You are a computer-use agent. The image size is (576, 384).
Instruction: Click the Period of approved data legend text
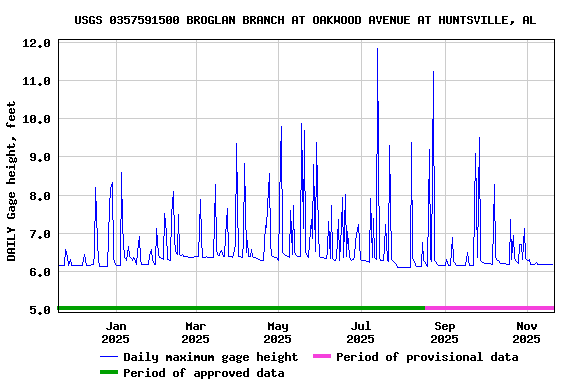coord(204,373)
